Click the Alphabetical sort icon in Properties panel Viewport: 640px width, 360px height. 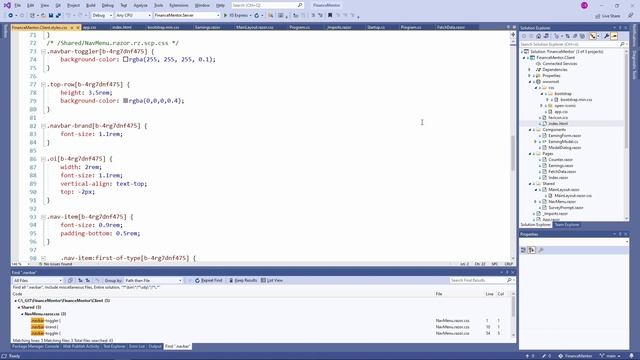click(531, 250)
